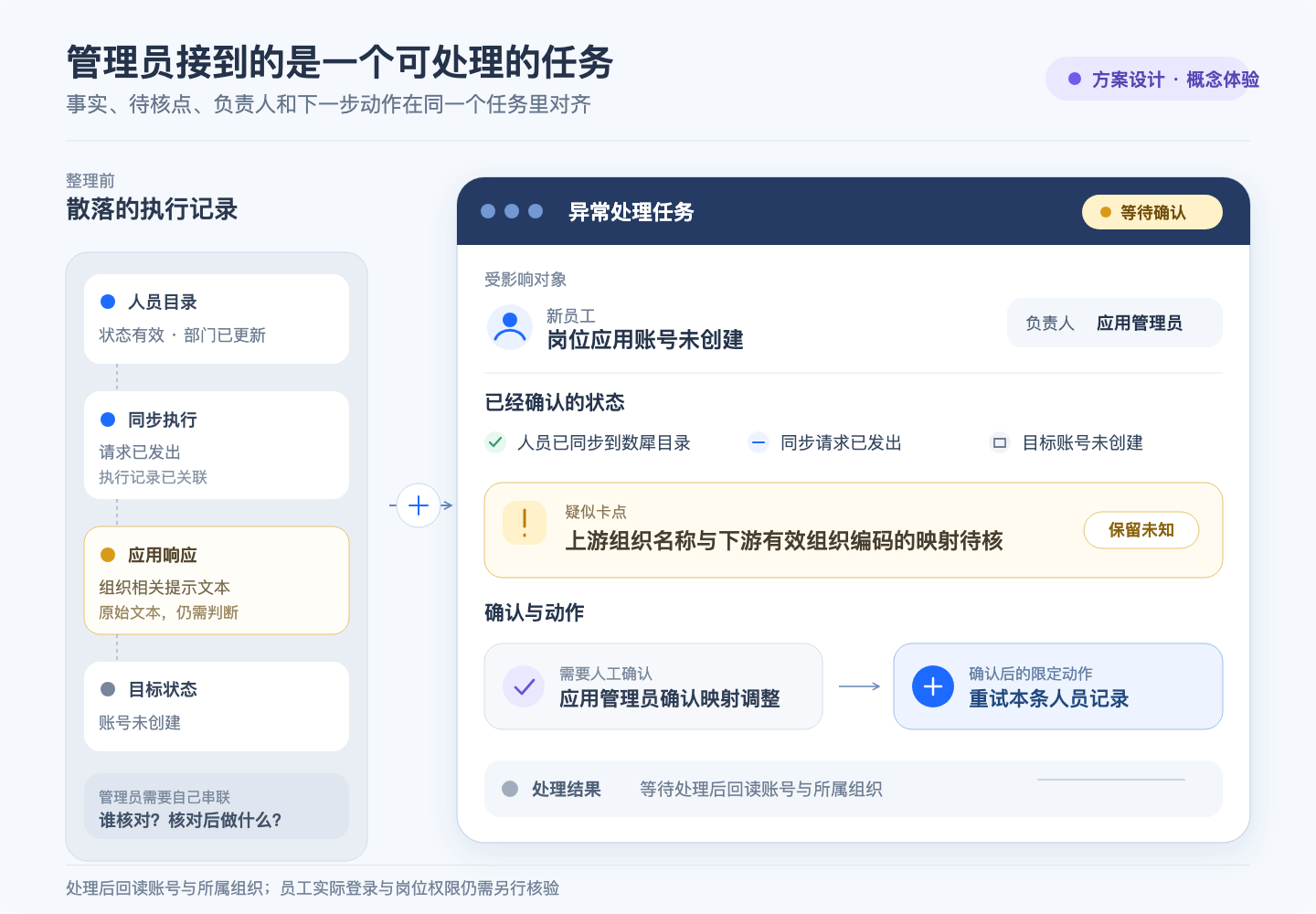Click the minus icon beside 同步请求已发出

point(759,442)
